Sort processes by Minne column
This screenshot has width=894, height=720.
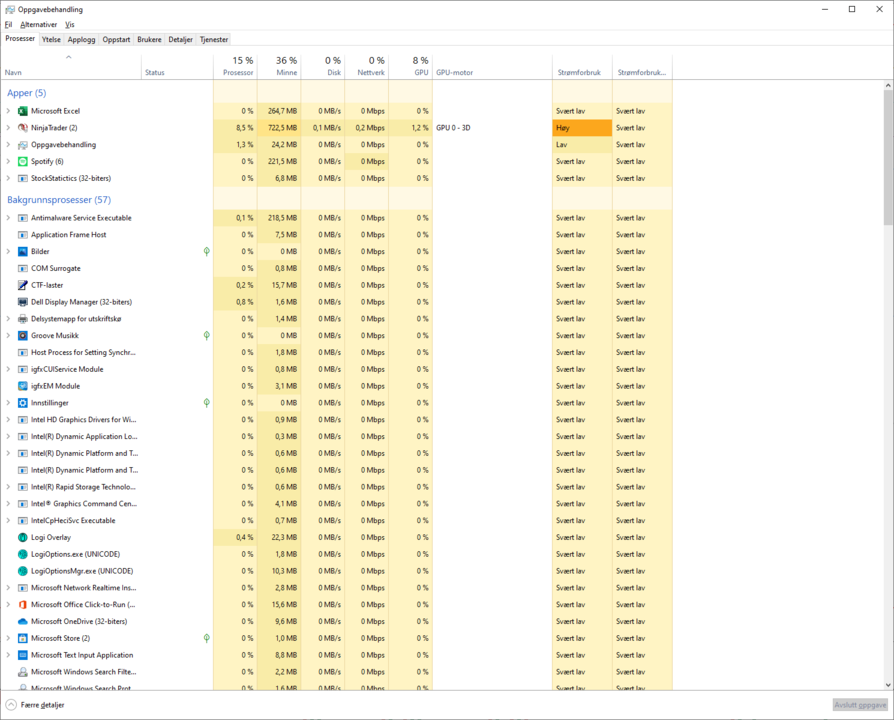pos(278,67)
